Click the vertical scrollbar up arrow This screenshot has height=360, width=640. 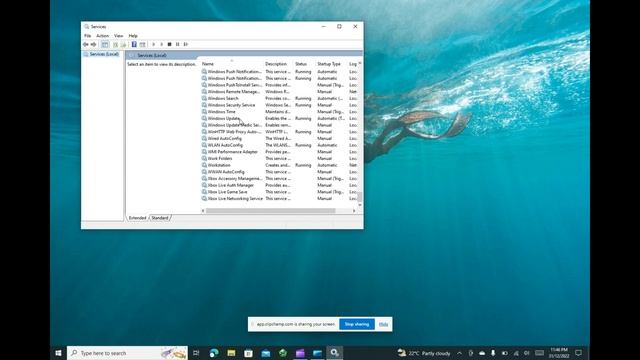[x=360, y=63]
